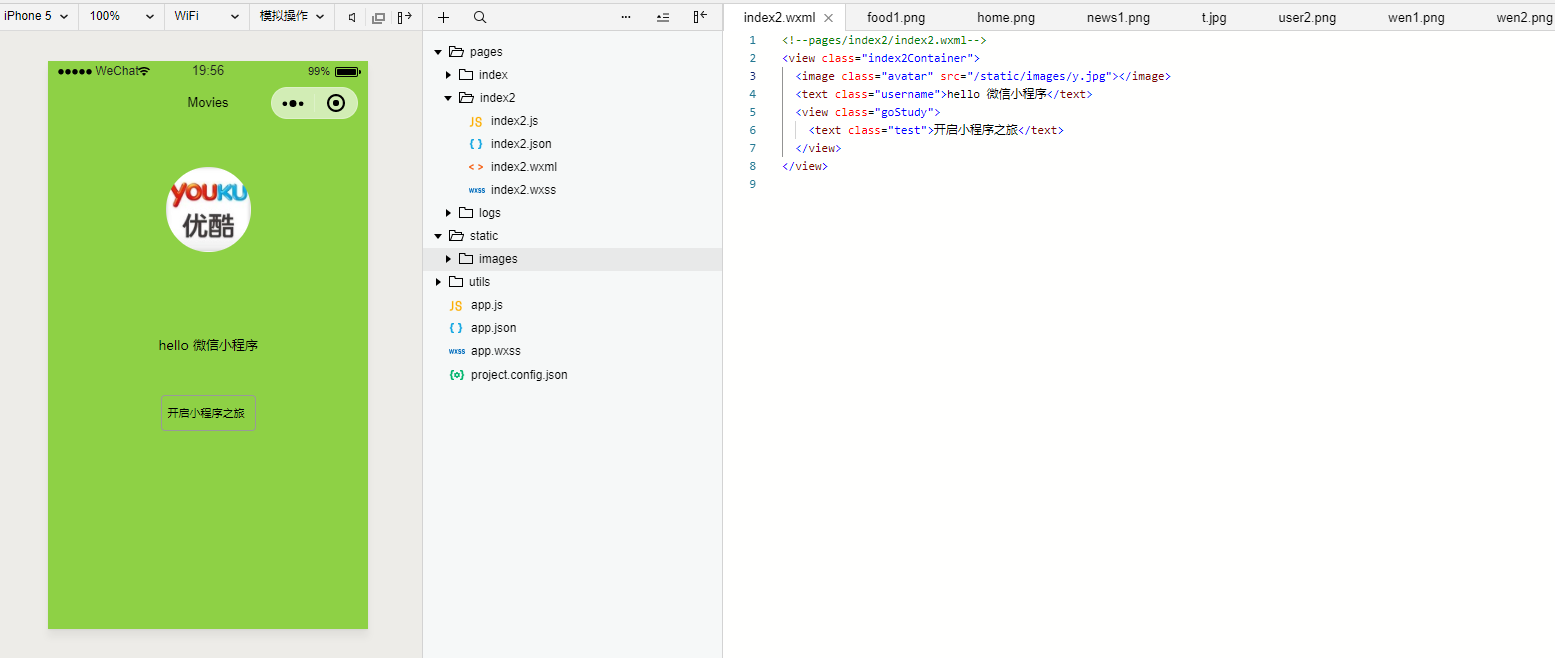Click code line 5 goStudy view tag
1555x658 pixels.
[867, 112]
